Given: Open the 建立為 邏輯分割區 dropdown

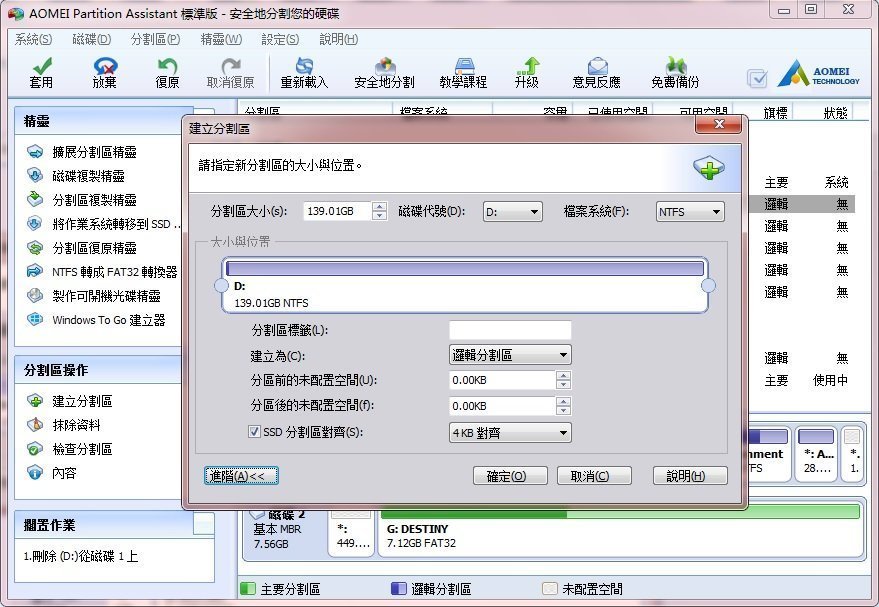Looking at the screenshot, I should point(510,355).
